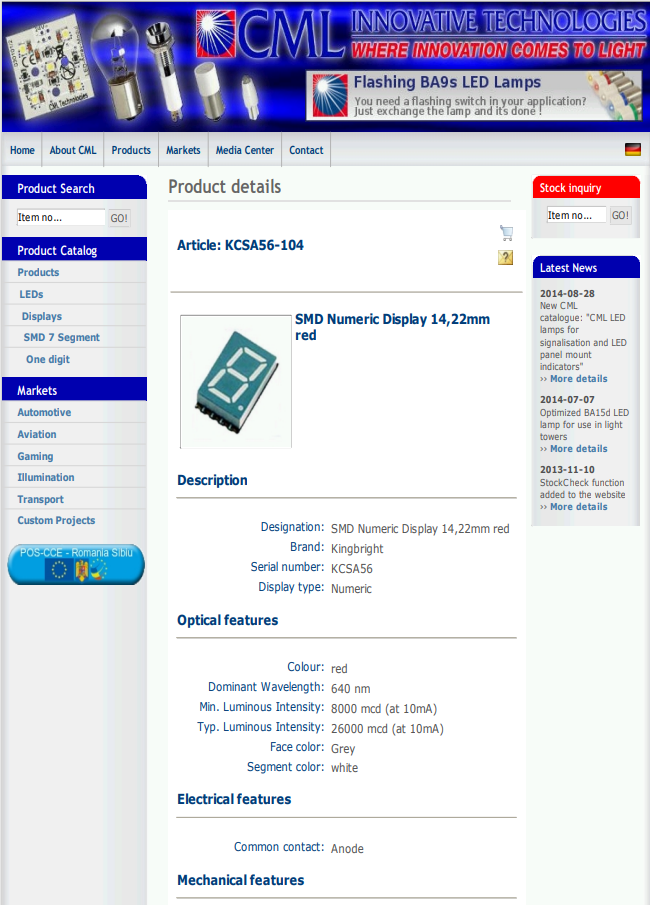650x905 pixels.
Task: Click the KCSA56 serial number value
Action: (x=352, y=569)
